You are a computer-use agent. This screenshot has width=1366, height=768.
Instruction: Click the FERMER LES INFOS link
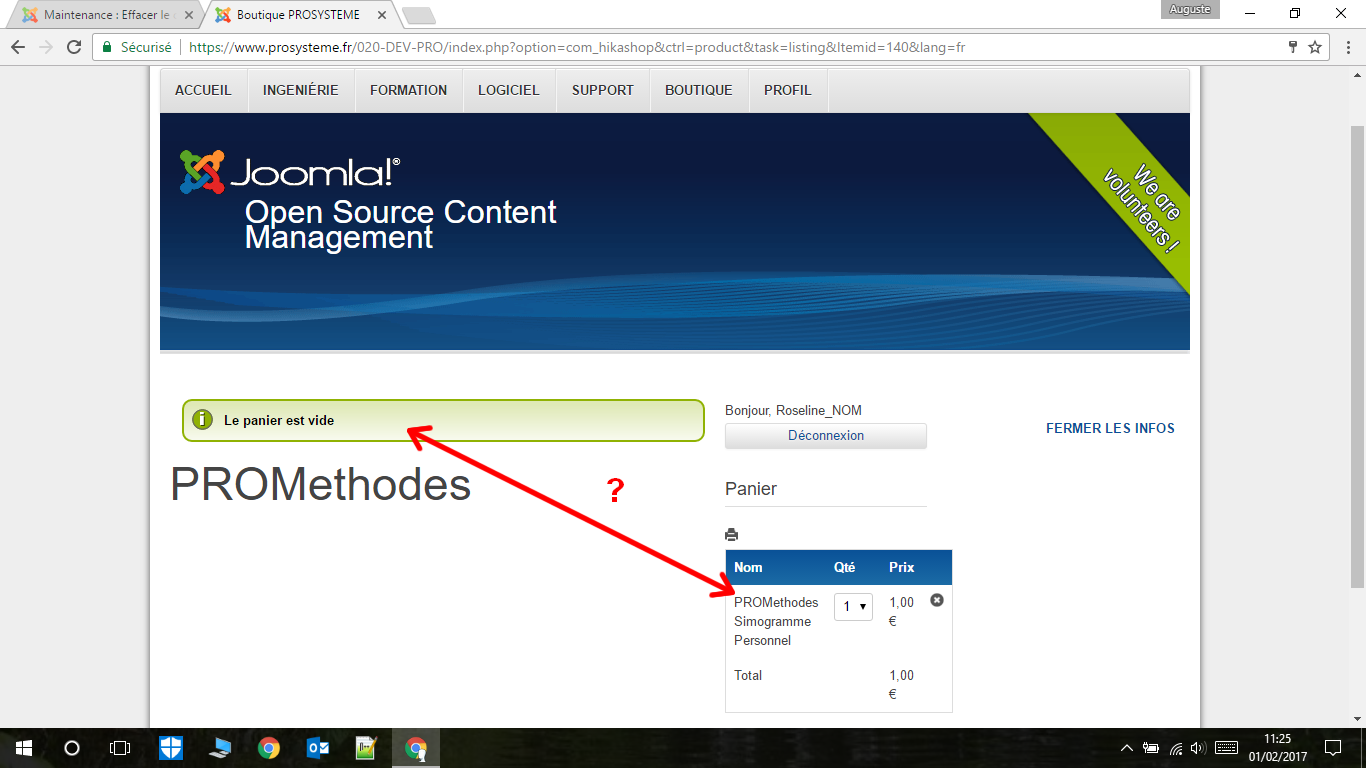pos(1110,428)
